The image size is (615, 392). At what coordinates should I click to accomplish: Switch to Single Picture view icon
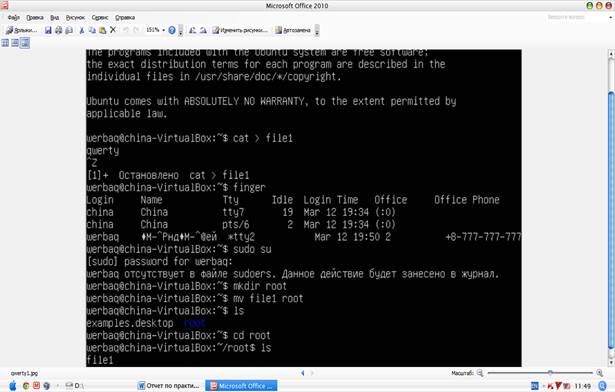(x=25, y=43)
